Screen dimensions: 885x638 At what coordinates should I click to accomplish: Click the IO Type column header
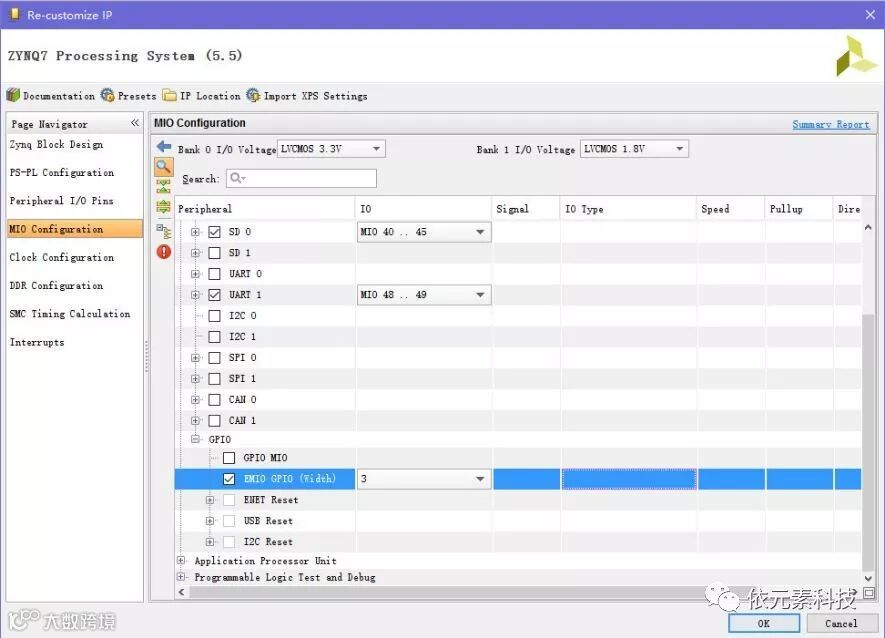coord(628,209)
